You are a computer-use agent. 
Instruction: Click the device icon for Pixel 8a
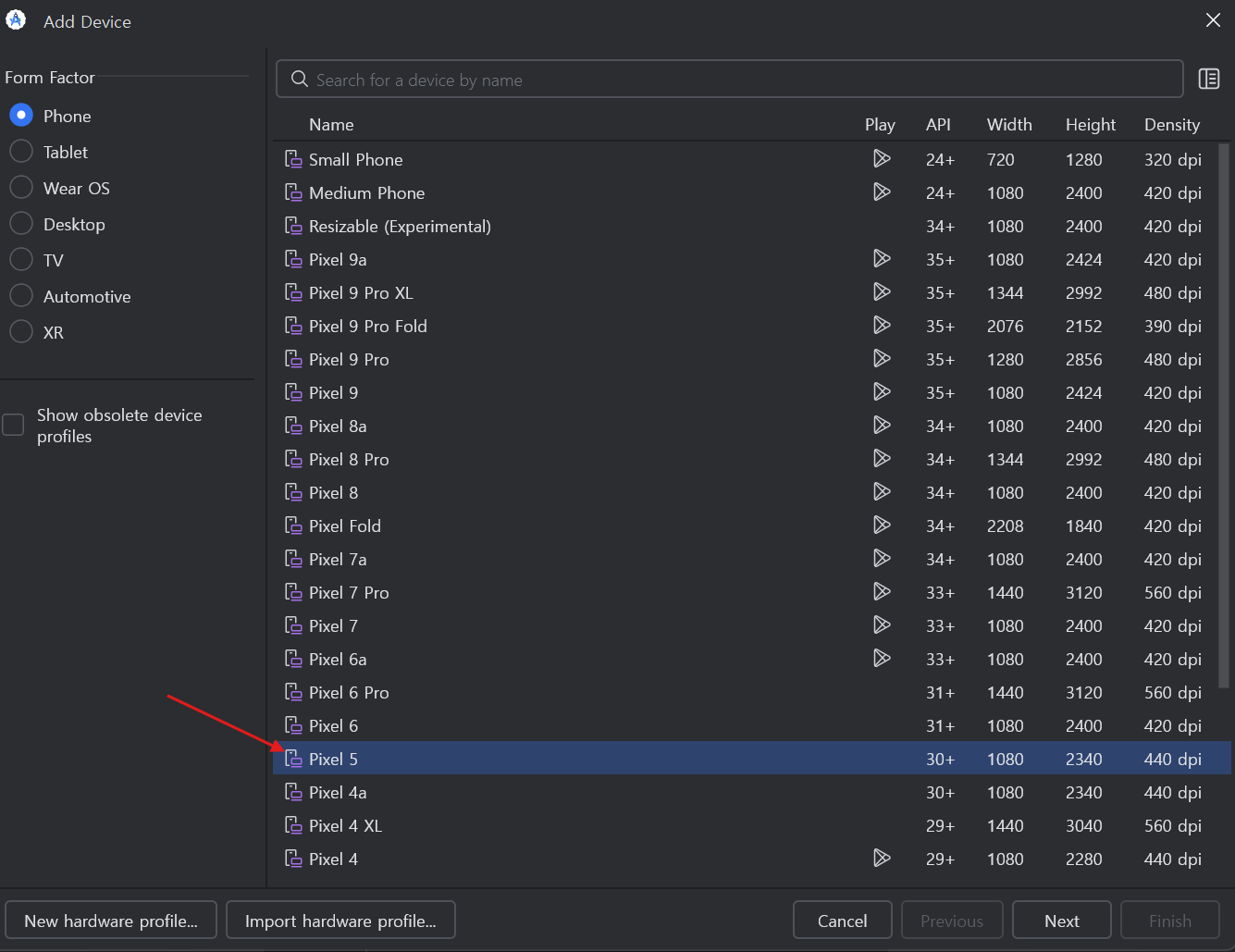coord(293,426)
